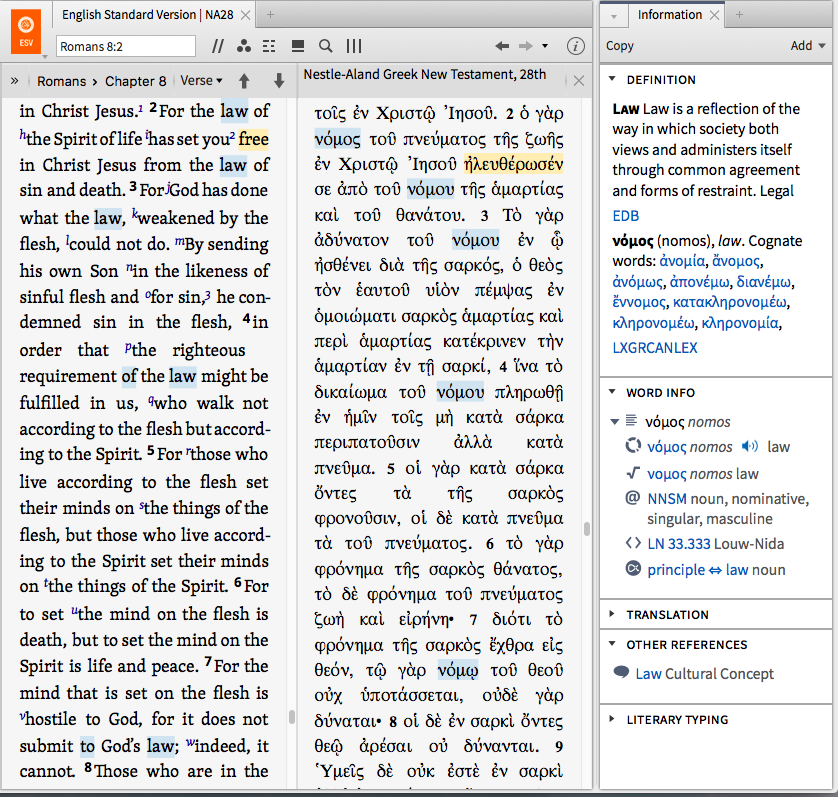Open the LN 33.333 Louw-Nida link

point(679,544)
